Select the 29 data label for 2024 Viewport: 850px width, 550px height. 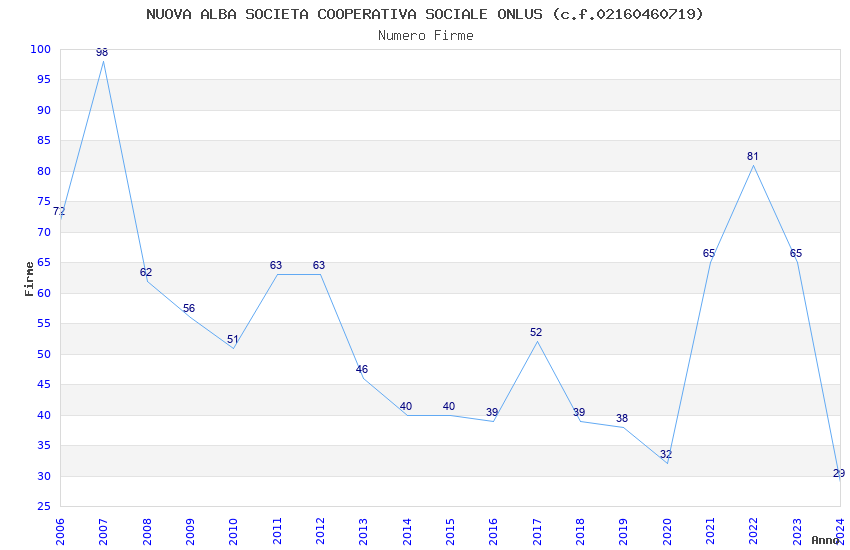839,473
